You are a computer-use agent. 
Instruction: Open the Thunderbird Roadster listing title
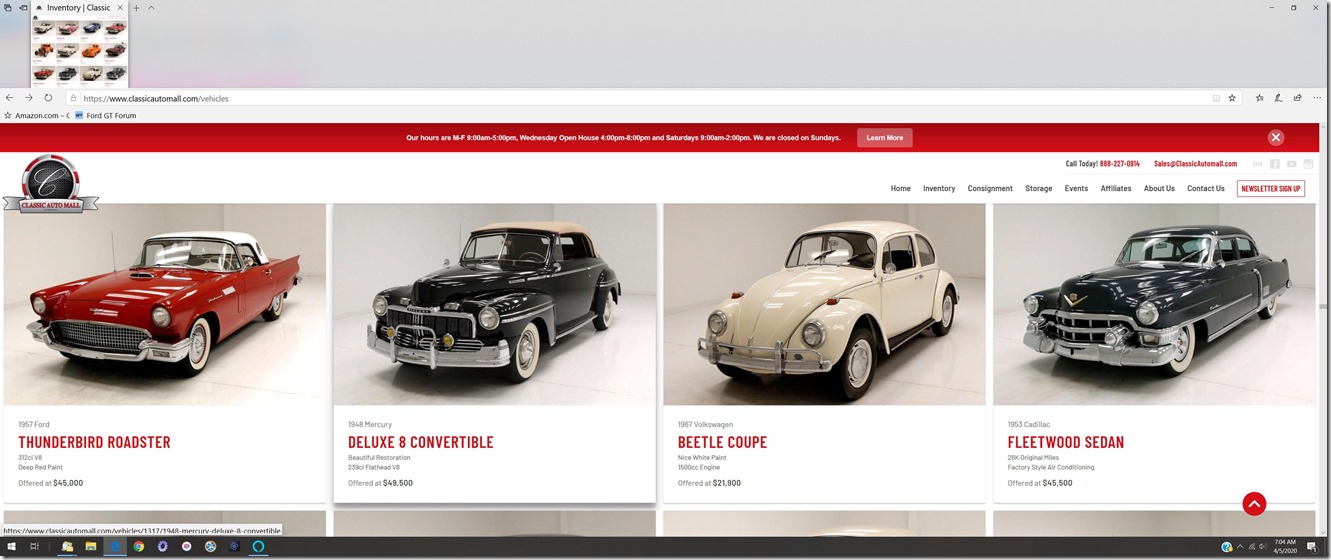(x=94, y=442)
